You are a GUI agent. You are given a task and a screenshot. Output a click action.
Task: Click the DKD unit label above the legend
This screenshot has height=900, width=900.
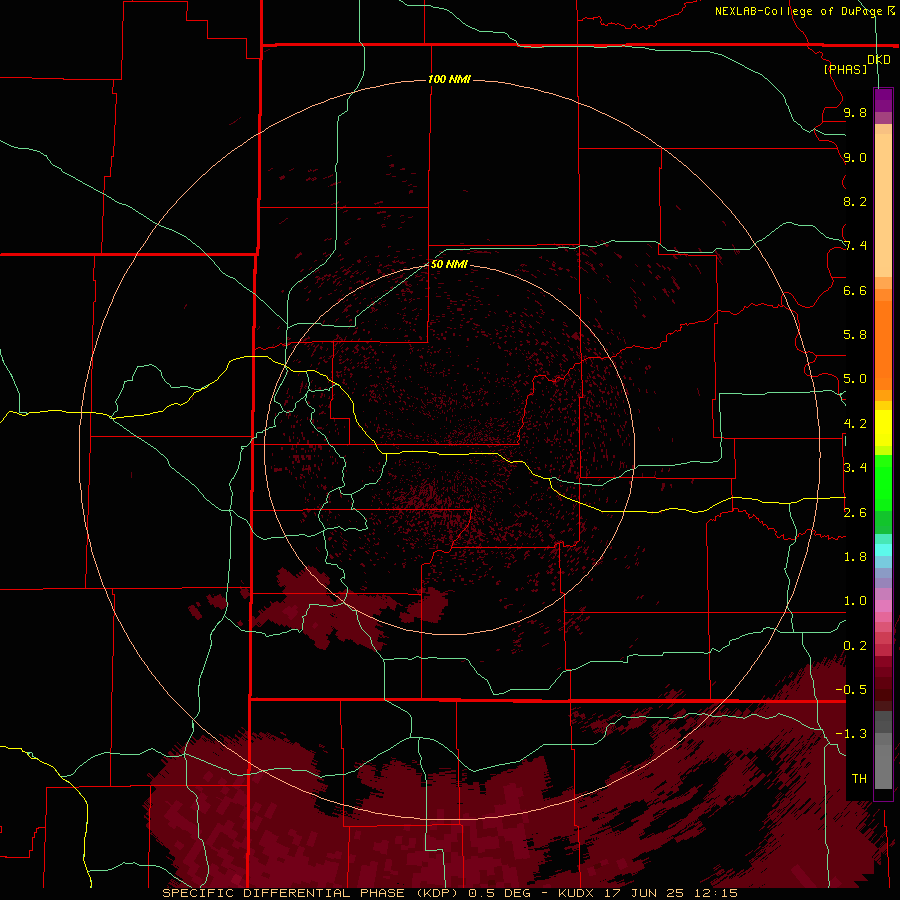click(879, 60)
